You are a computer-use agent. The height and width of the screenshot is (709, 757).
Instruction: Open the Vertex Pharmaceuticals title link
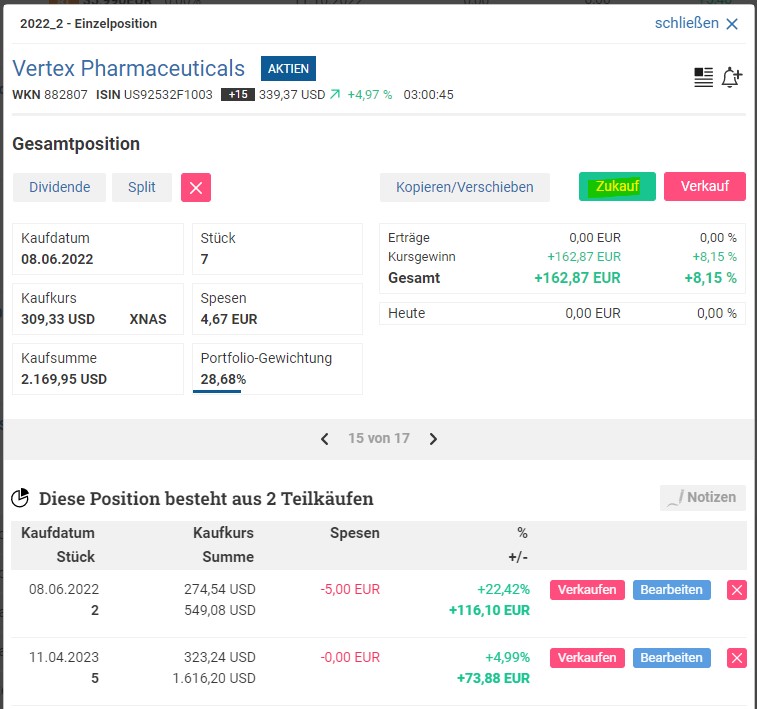[128, 69]
